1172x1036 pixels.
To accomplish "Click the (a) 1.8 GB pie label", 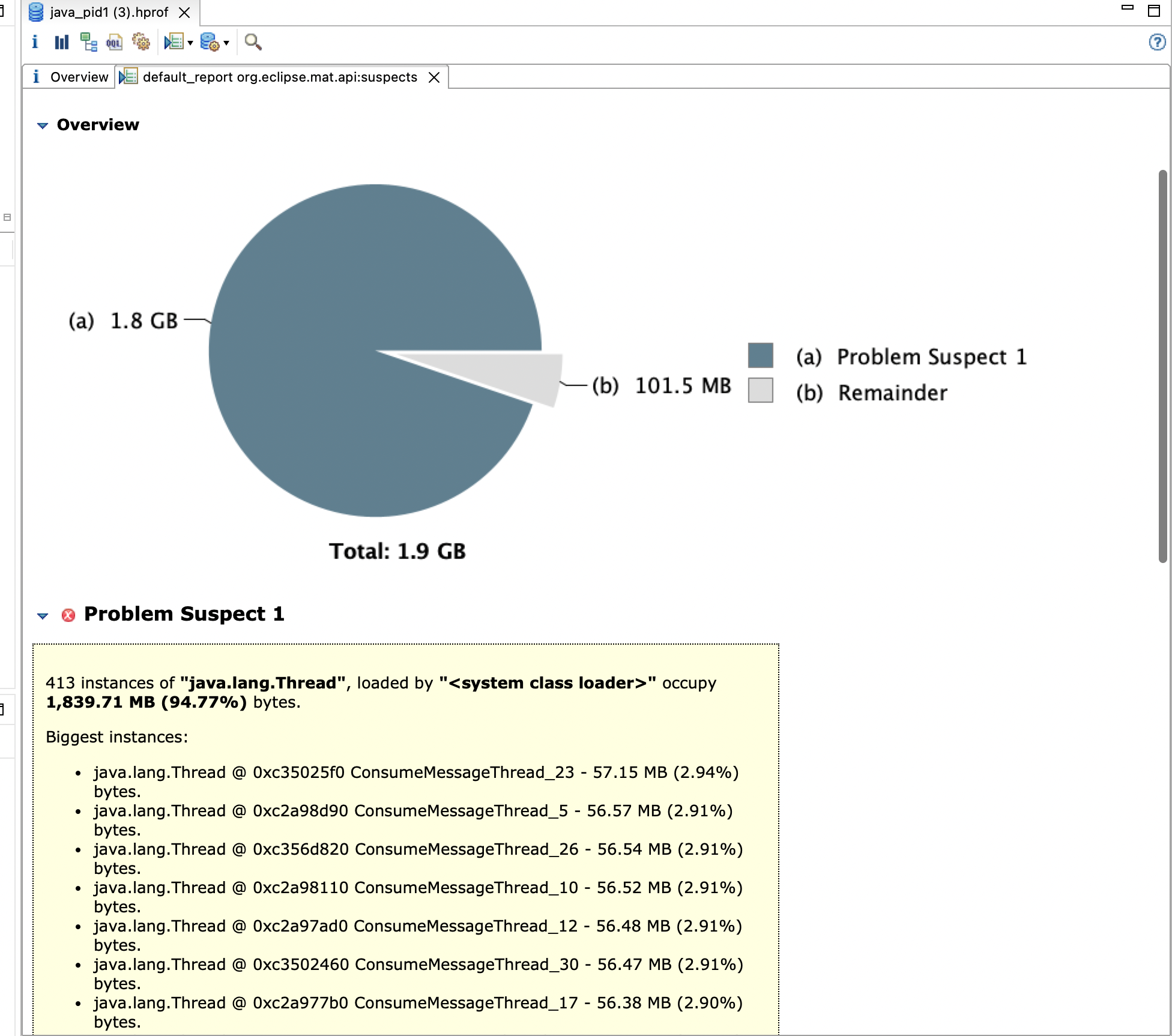I will tap(123, 321).
